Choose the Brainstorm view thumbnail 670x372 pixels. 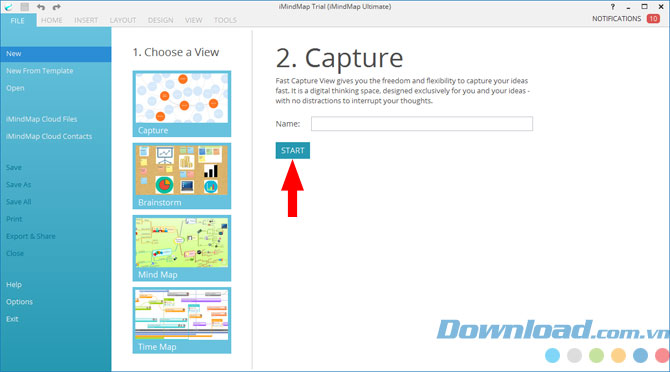coord(182,176)
